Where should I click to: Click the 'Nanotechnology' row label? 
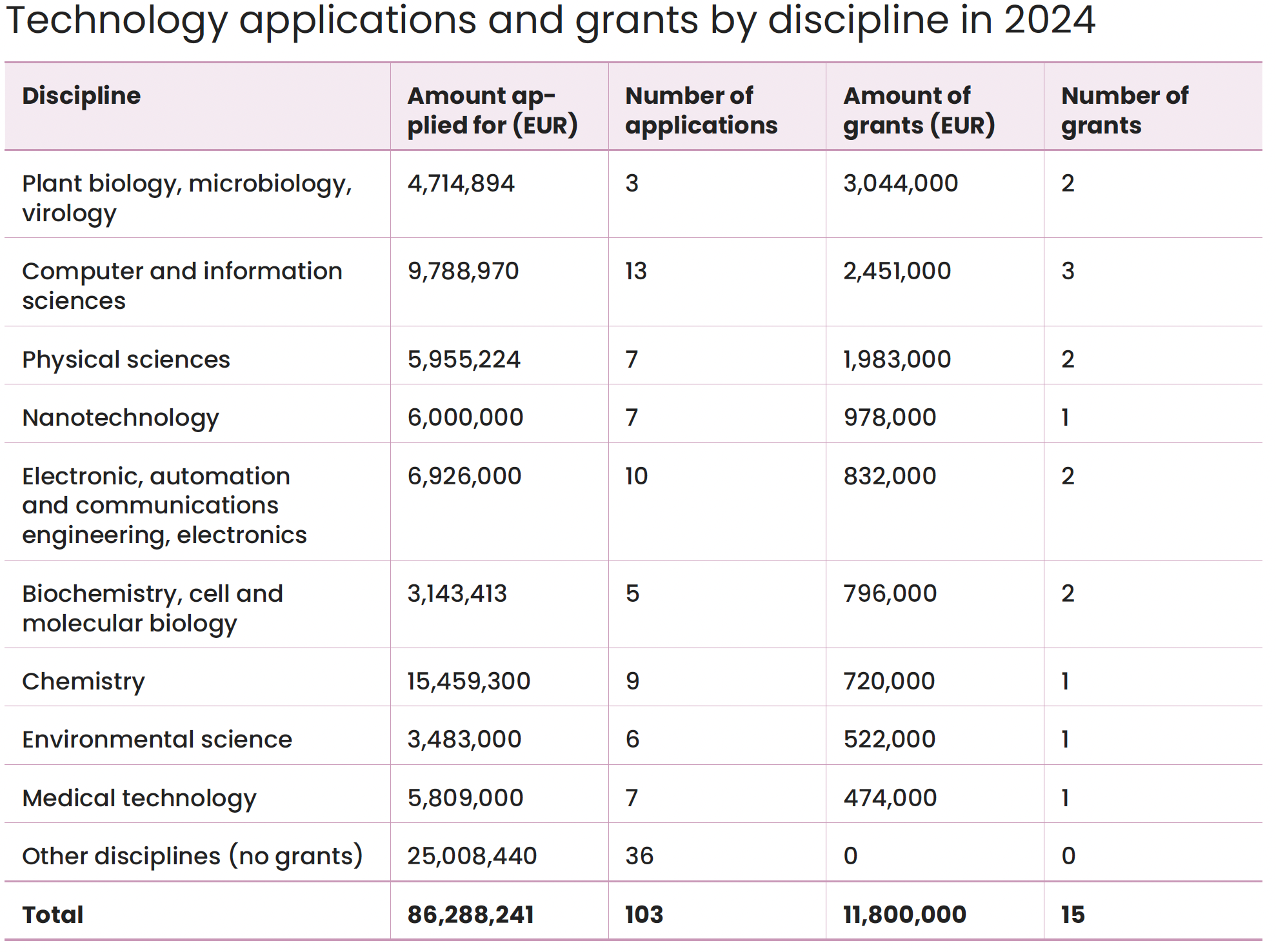[x=121, y=418]
